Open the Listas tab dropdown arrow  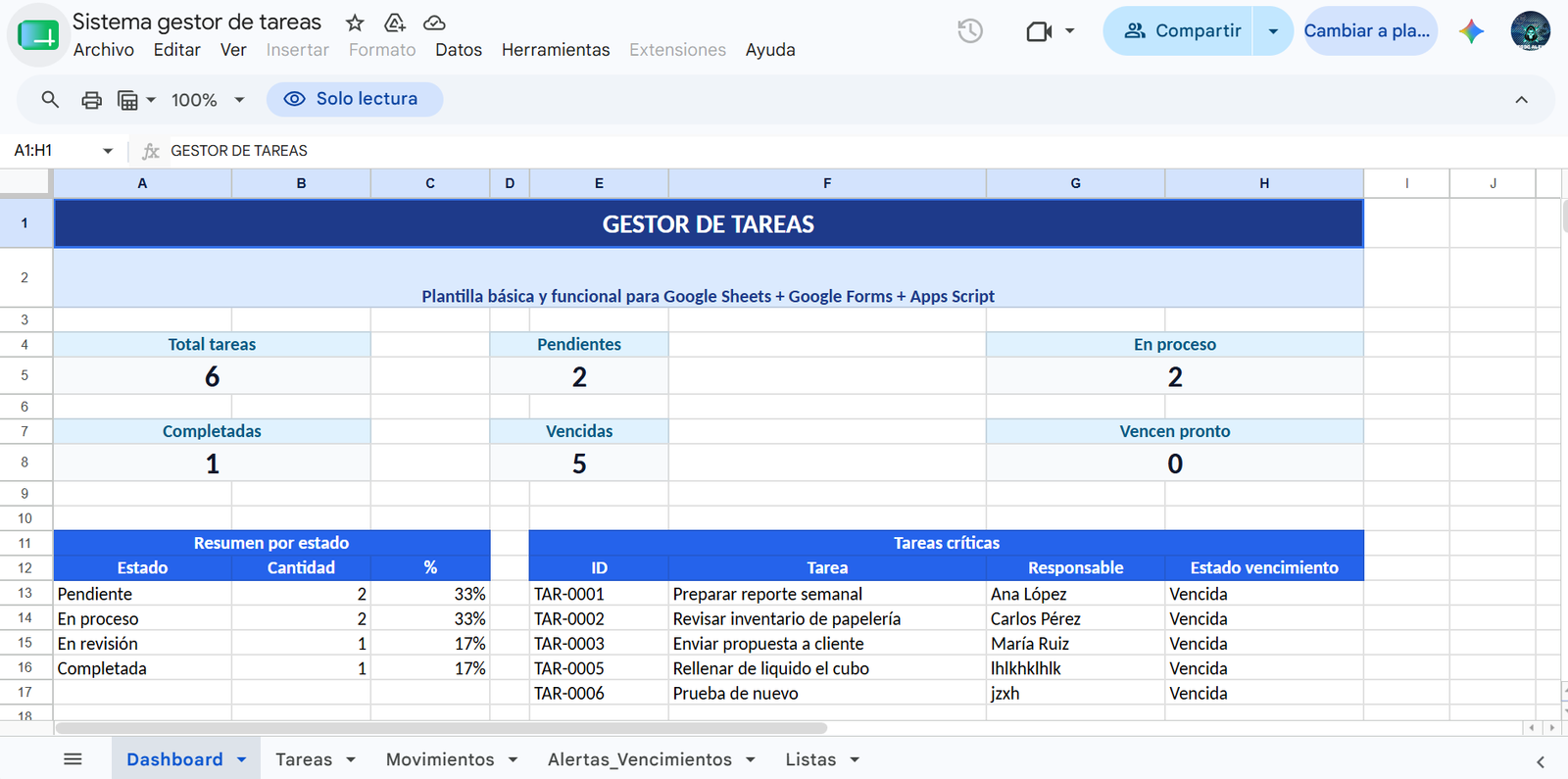855,759
